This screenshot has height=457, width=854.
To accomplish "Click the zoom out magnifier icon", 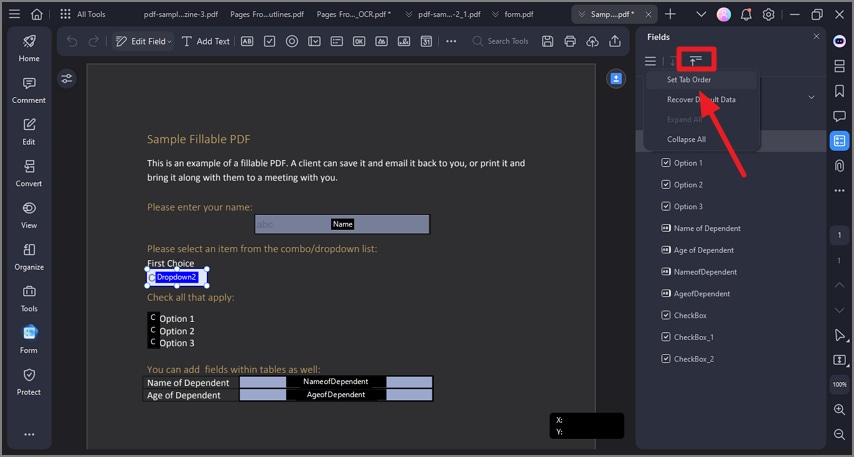I will 839,434.
